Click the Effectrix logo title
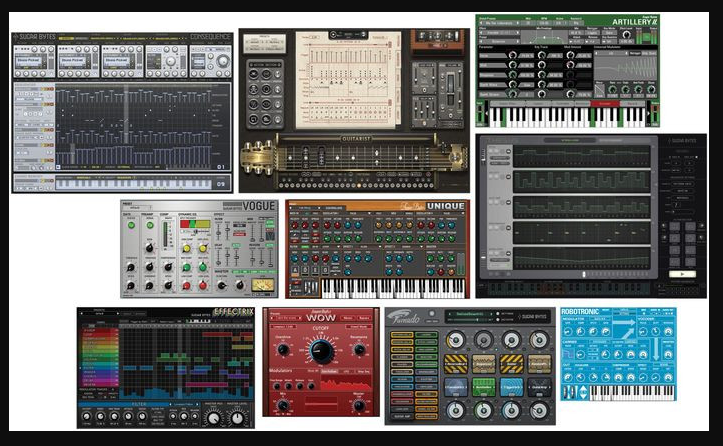Viewport: 723px width, 446px height. pos(233,312)
